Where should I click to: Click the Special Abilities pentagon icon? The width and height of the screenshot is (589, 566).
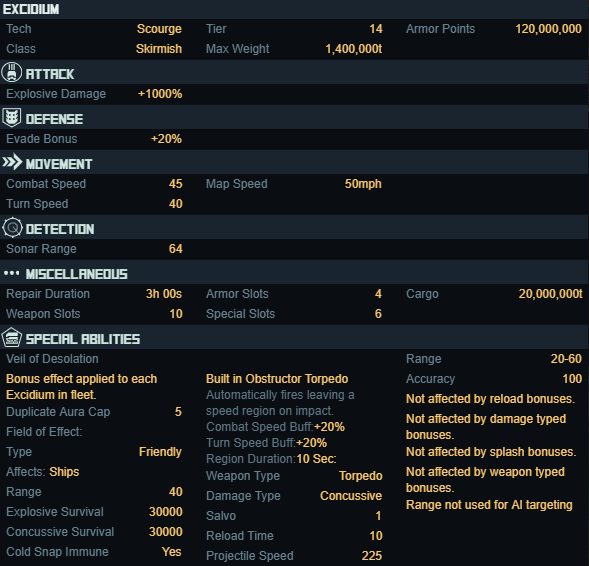[x=12, y=337]
